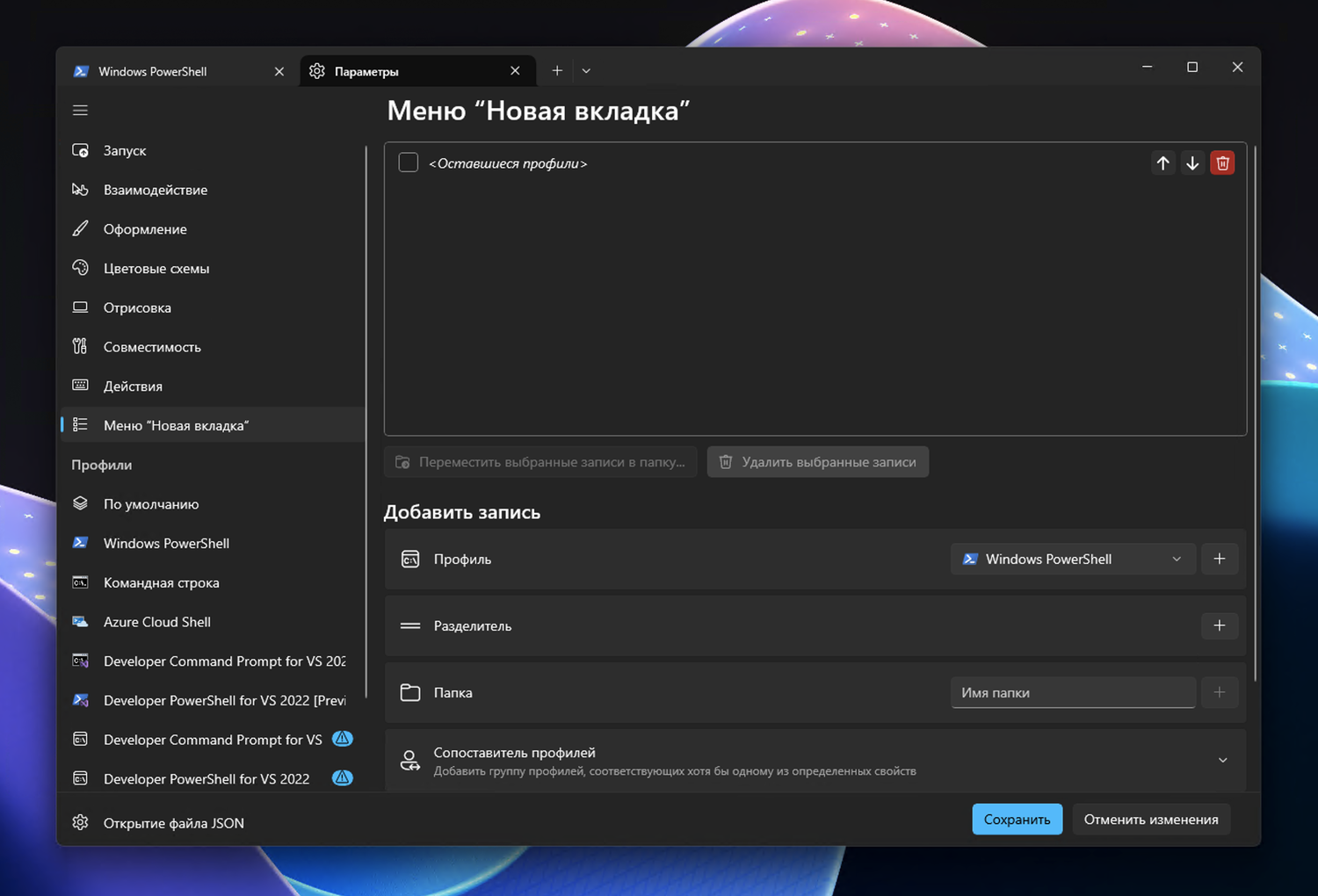Screen dimensions: 1318x896
Task: Open the Windows PowerShell profile in the sidebar
Action: 213,543
